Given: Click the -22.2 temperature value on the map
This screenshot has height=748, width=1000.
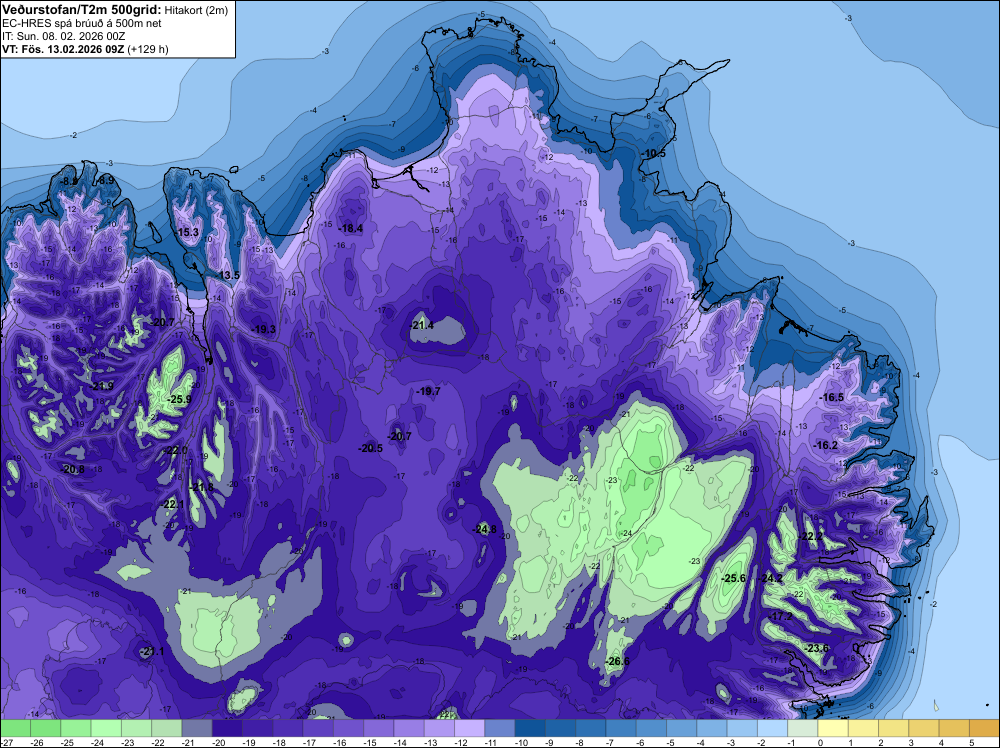Looking at the screenshot, I should [811, 536].
